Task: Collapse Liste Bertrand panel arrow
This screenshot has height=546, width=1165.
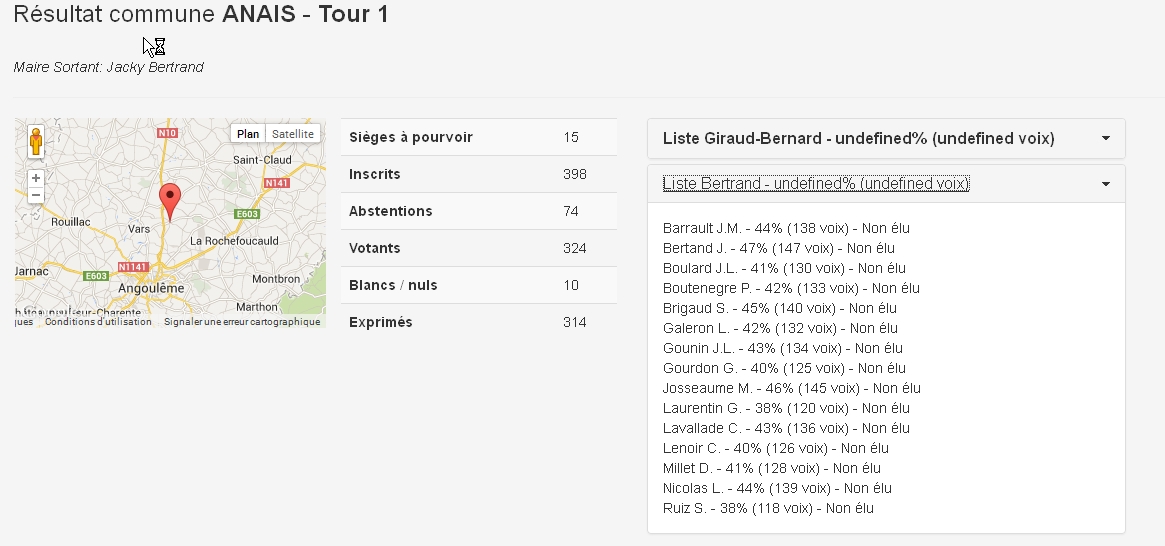Action: pos(1105,184)
